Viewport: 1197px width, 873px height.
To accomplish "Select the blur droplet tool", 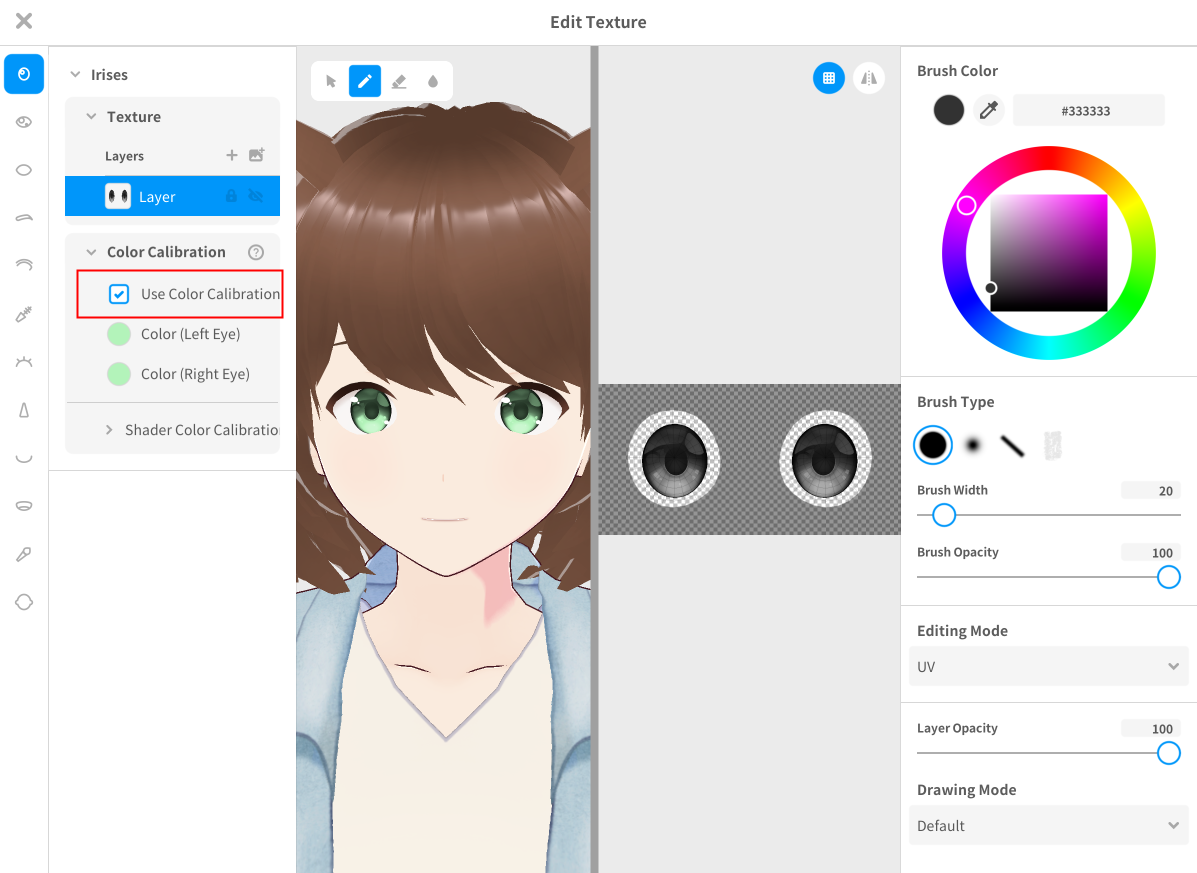I will [433, 81].
